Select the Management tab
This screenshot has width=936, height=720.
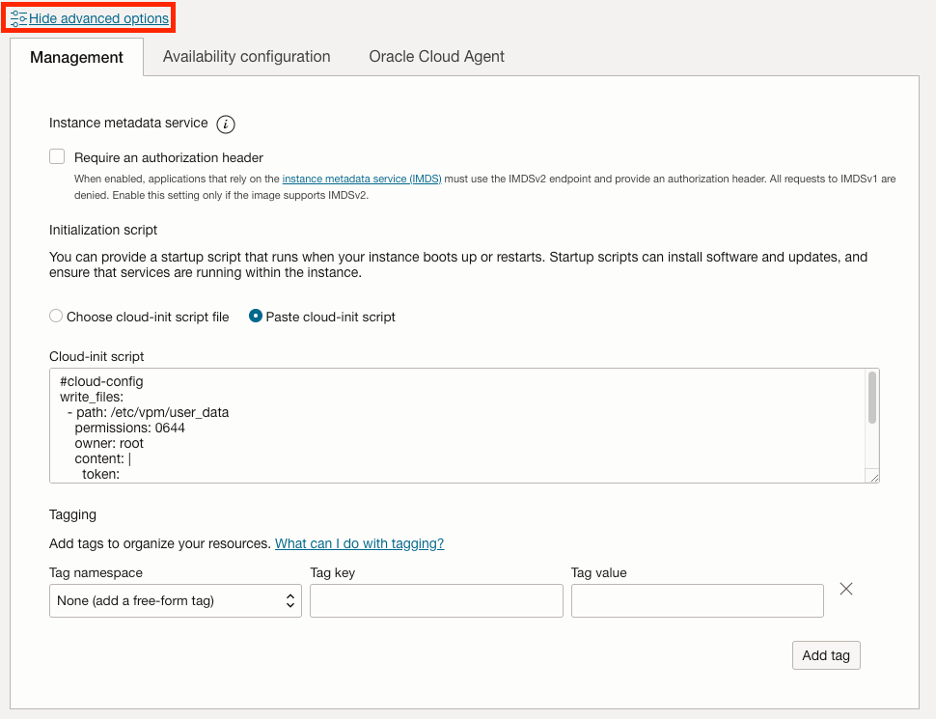click(76, 57)
